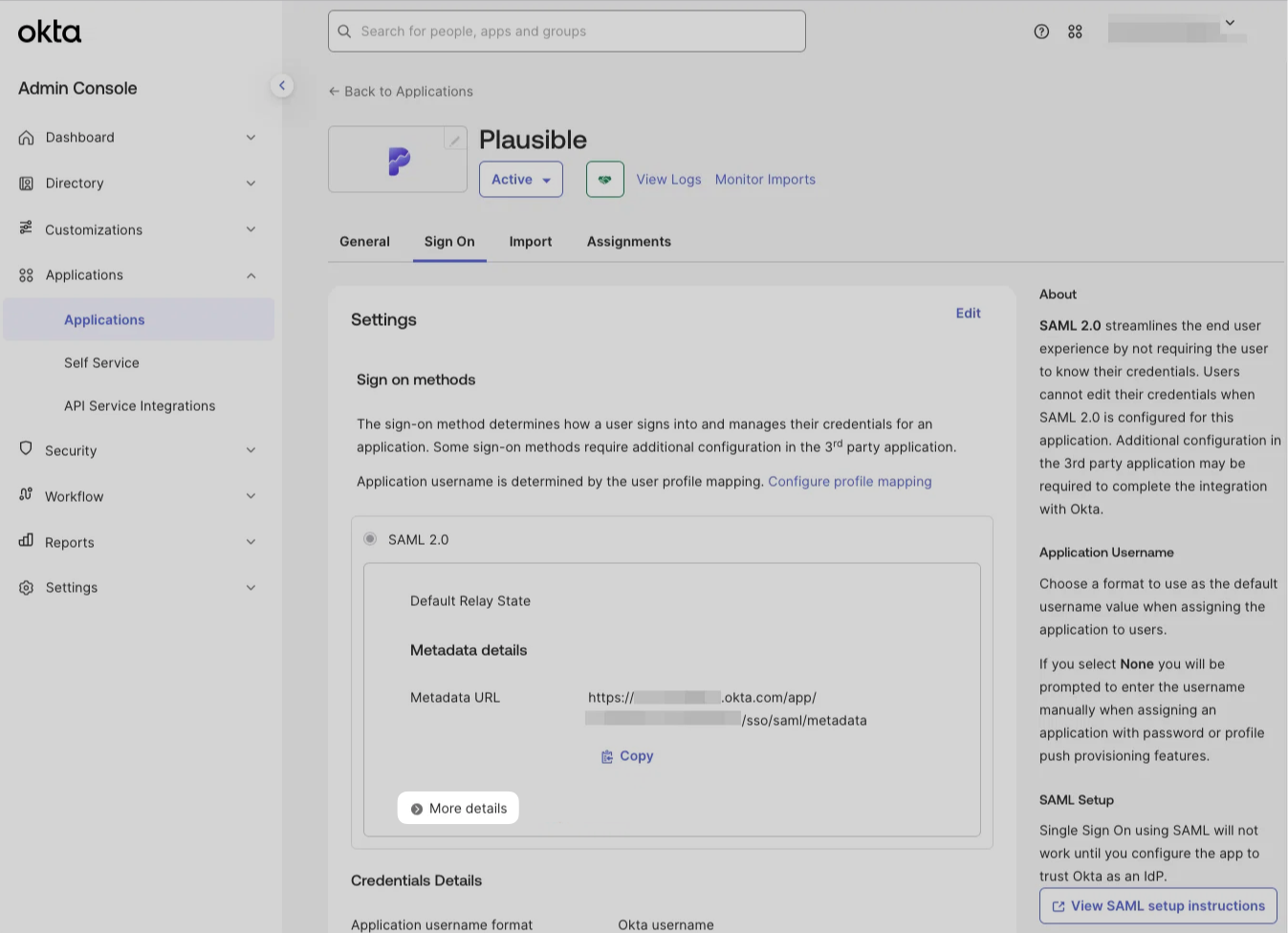Click the Plausible app logo

[x=399, y=161]
